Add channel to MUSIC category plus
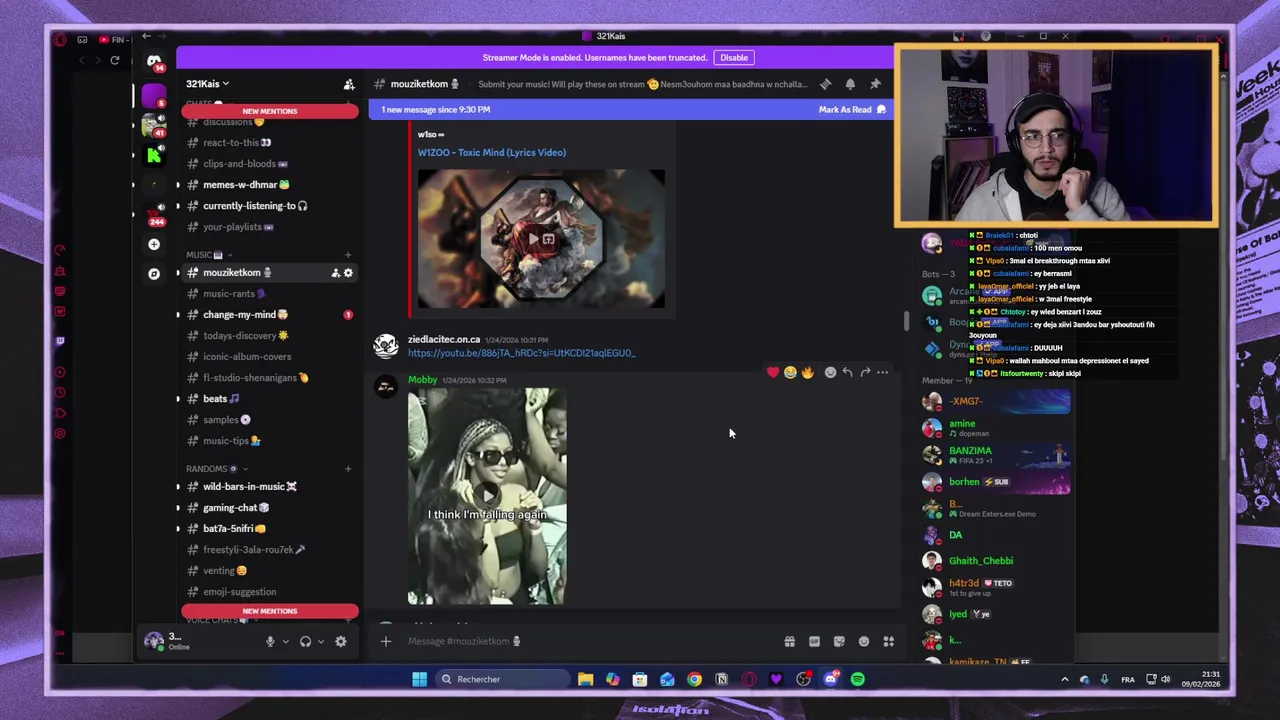The height and width of the screenshot is (720, 1280). pyautogui.click(x=348, y=255)
